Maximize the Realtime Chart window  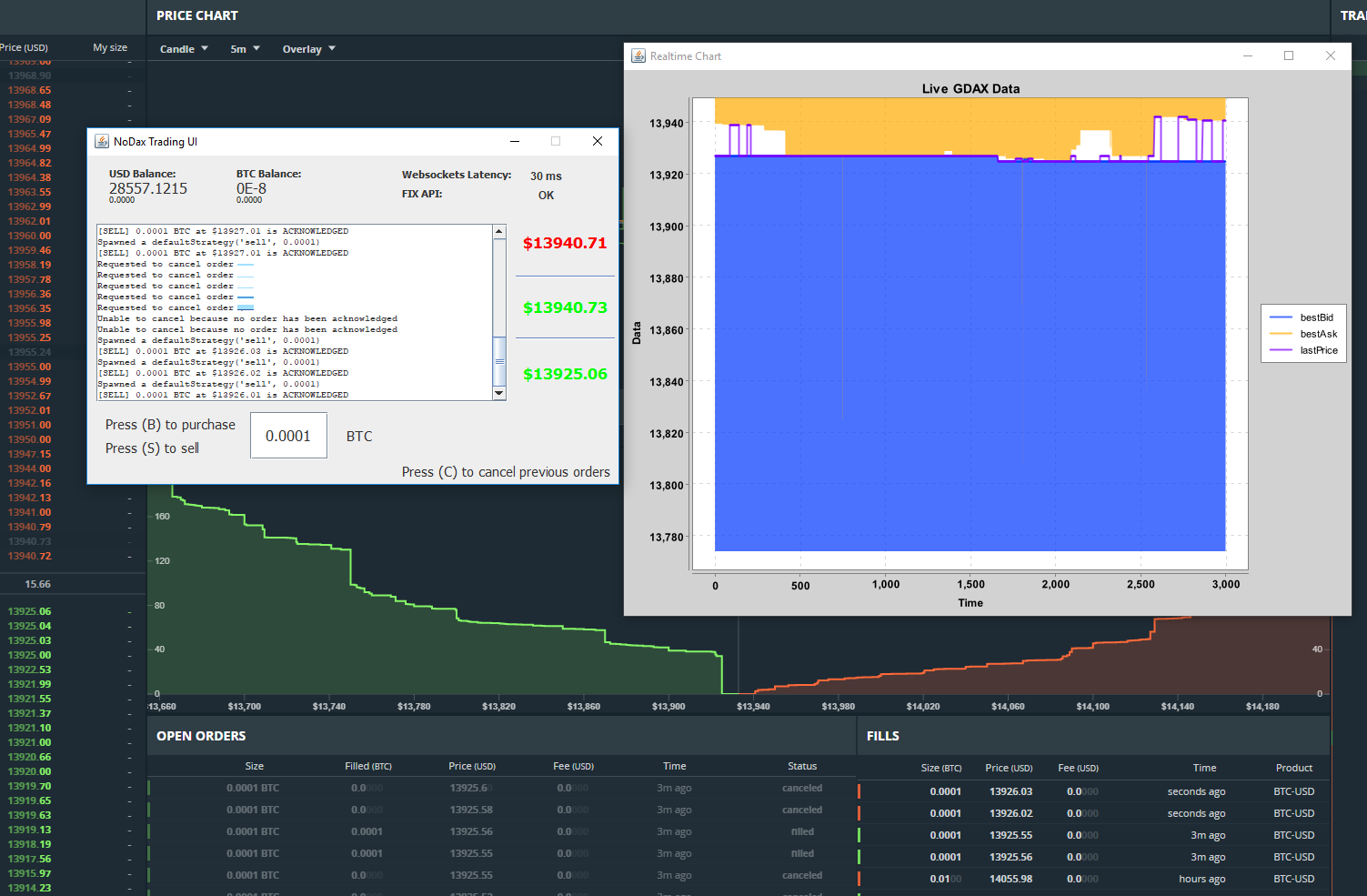(1289, 55)
